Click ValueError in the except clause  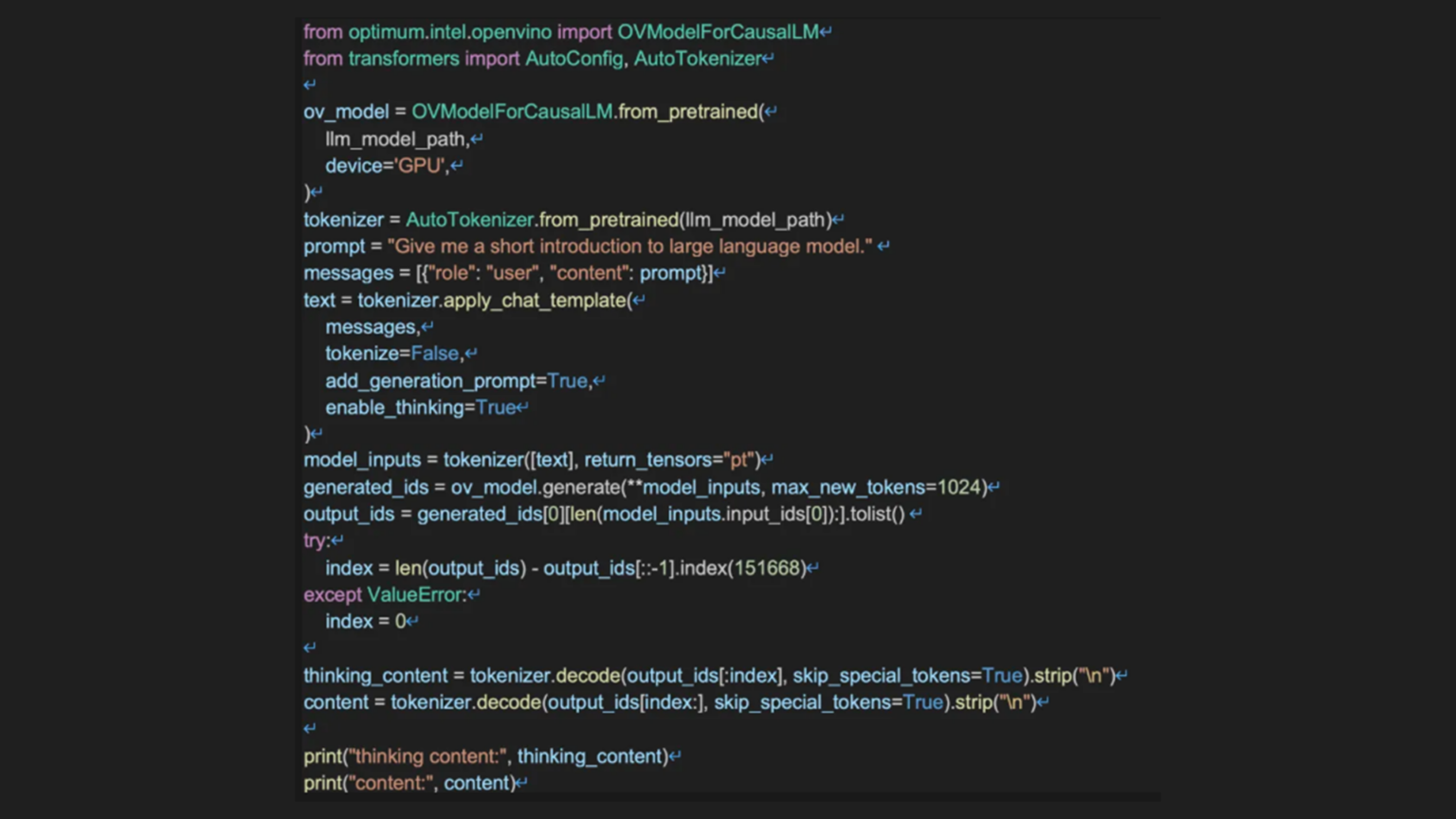415,595
